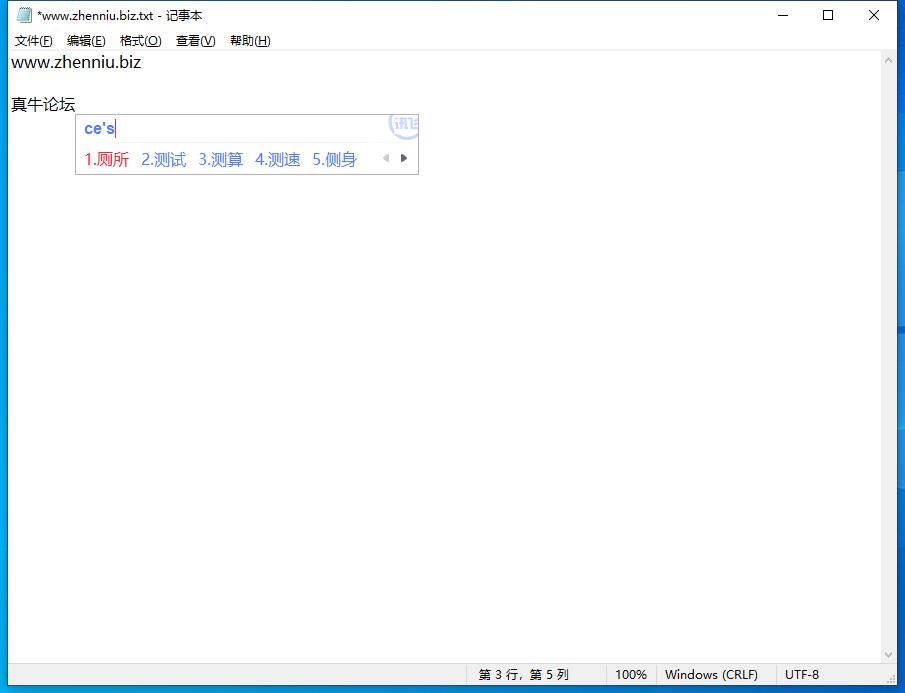905x693 pixels.
Task: Click the window title www.zhenniu.biz.txt - 记事本
Action: pyautogui.click(x=120, y=16)
